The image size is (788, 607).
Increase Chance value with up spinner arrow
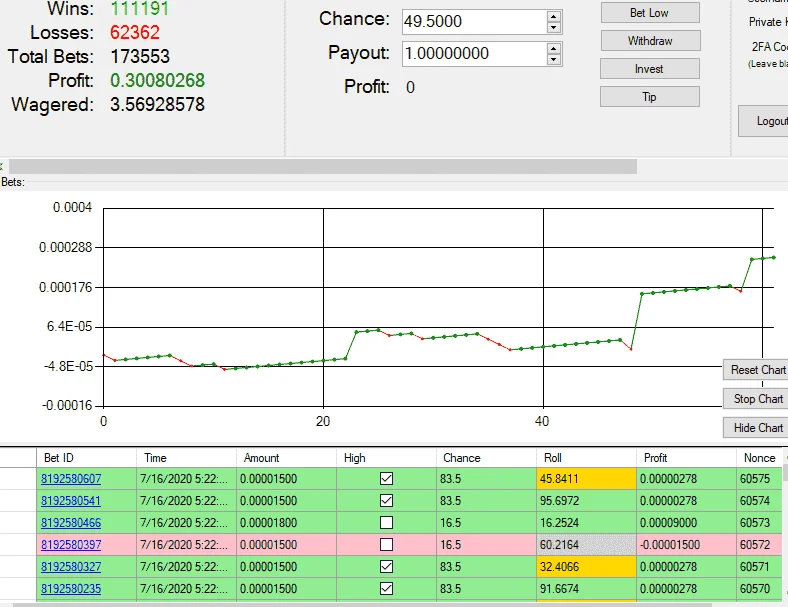[x=553, y=16]
